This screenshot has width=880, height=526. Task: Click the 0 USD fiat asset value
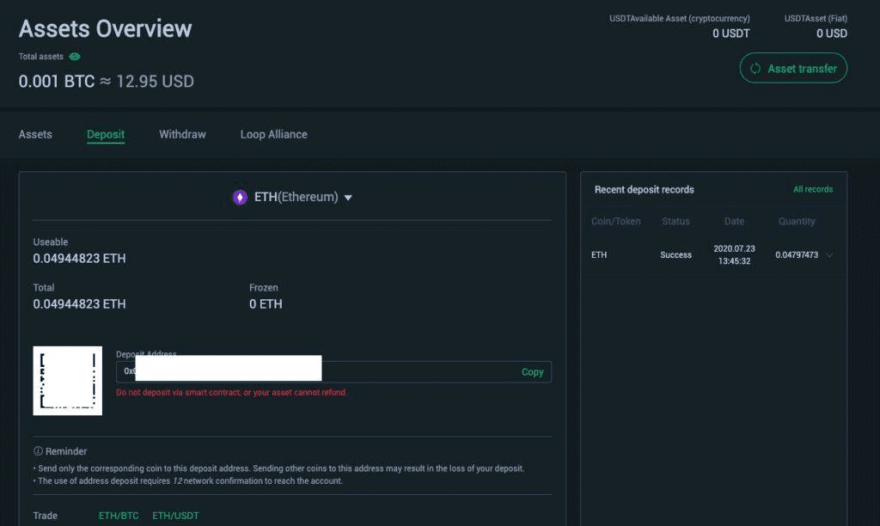pyautogui.click(x=832, y=34)
